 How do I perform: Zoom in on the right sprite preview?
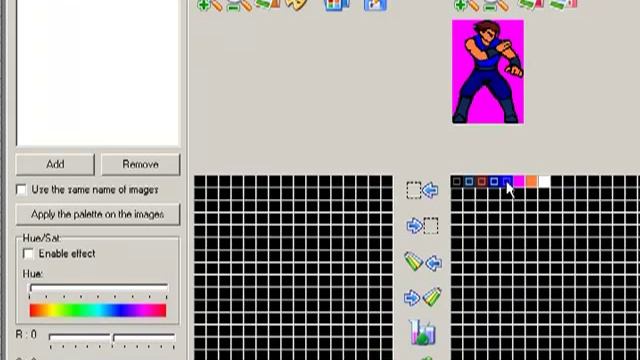tap(466, 5)
